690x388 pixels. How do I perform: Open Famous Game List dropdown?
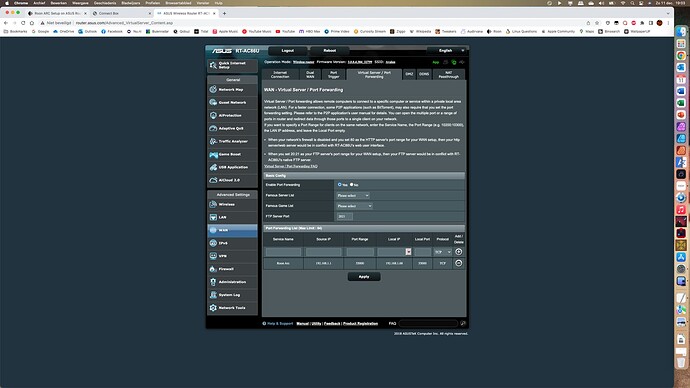click(354, 206)
